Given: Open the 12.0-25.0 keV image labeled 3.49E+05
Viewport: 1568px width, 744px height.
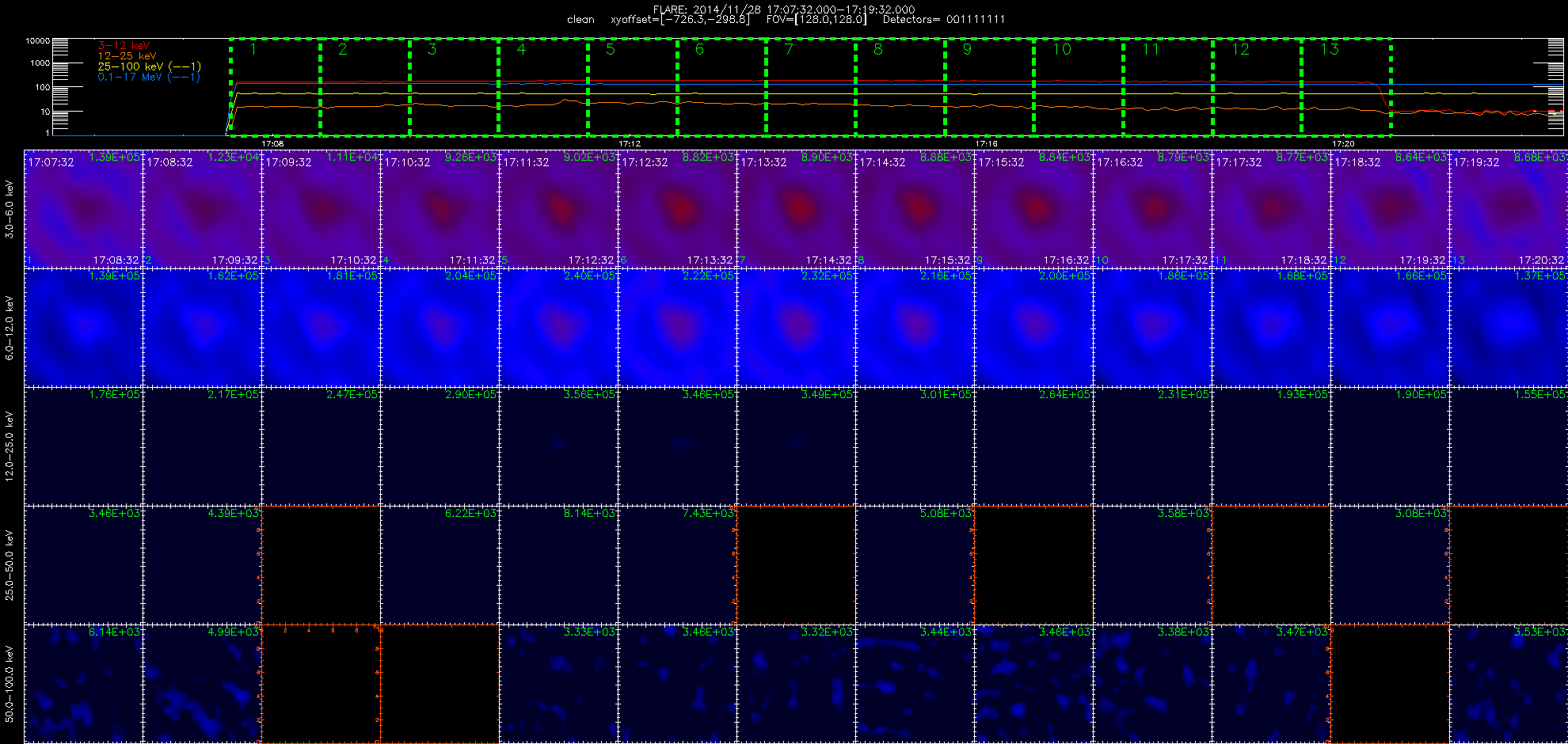Looking at the screenshot, I should pyautogui.click(x=796, y=446).
